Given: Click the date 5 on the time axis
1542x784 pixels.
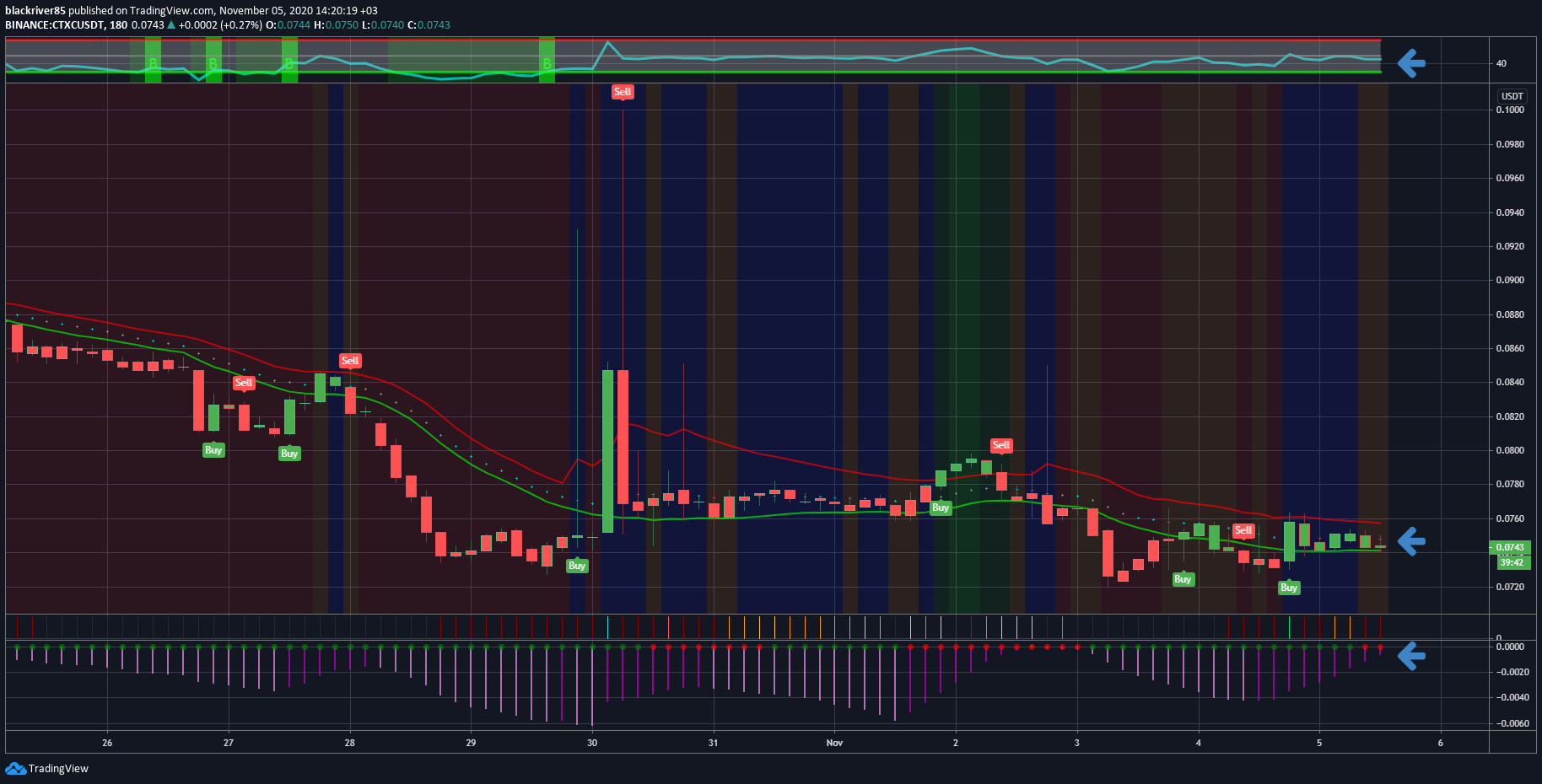Looking at the screenshot, I should pyautogui.click(x=1319, y=743).
